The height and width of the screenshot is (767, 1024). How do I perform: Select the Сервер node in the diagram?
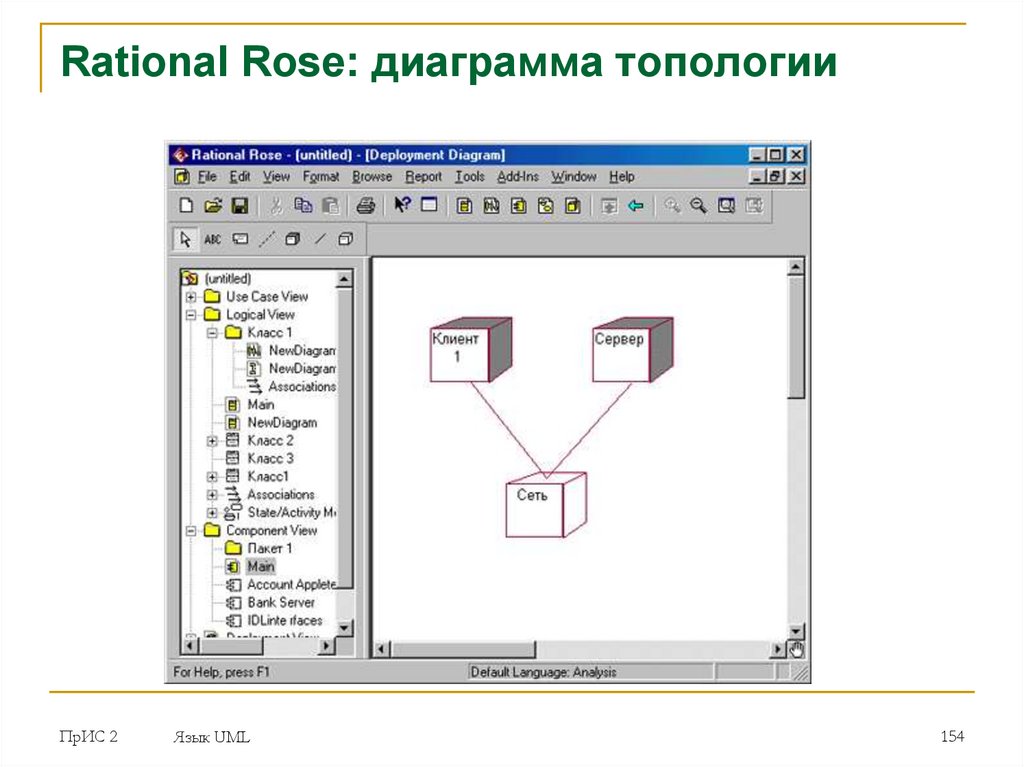[632, 350]
